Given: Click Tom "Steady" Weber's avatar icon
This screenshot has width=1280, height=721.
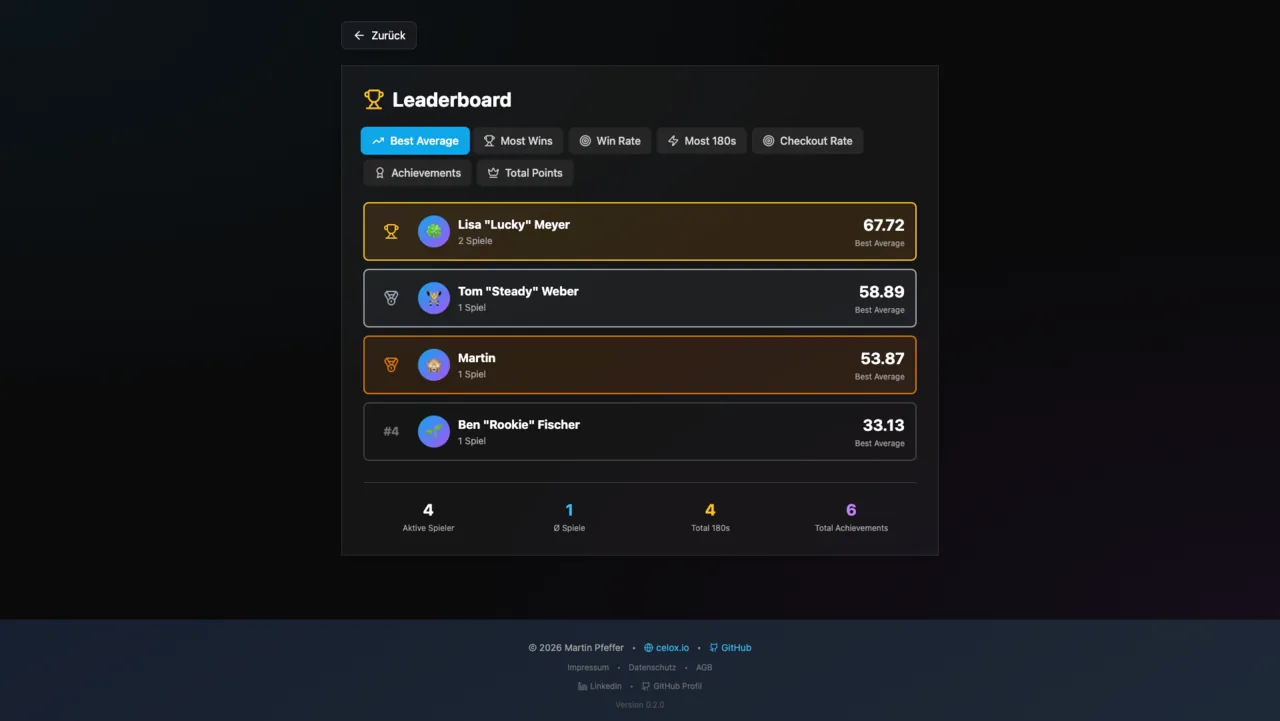Looking at the screenshot, I should [x=434, y=298].
